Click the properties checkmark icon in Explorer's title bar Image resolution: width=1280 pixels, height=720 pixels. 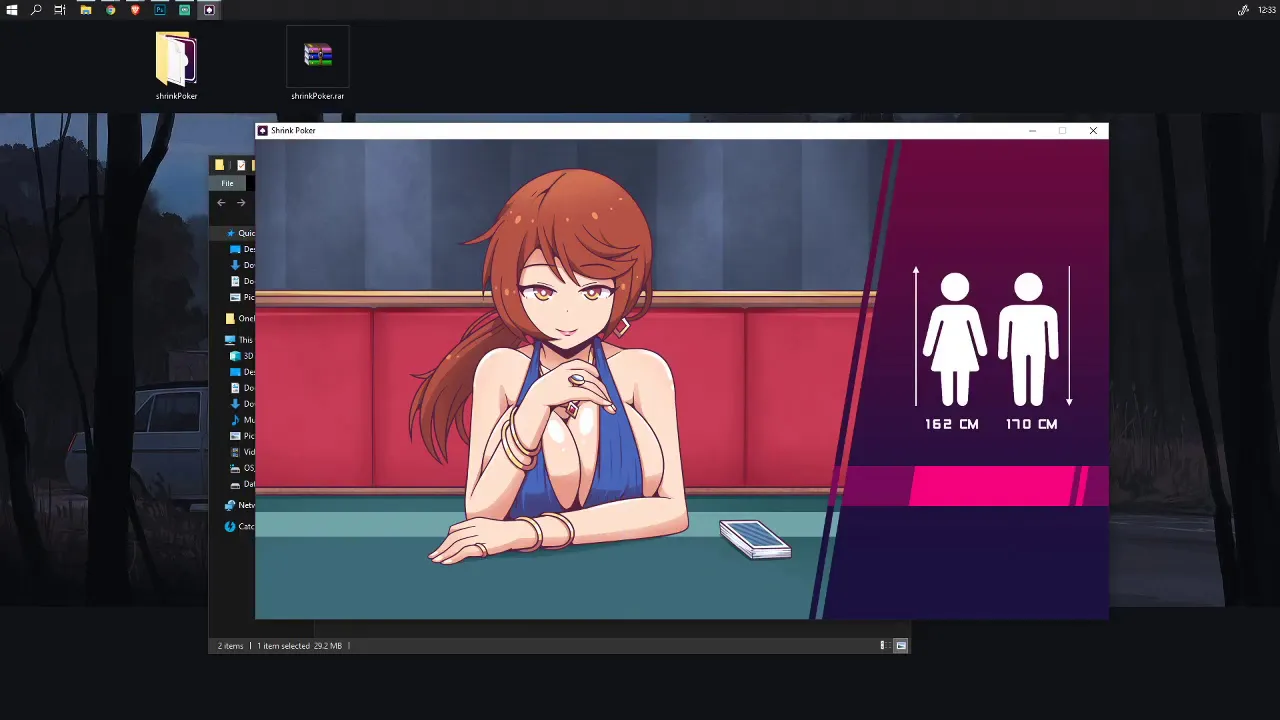tap(241, 165)
